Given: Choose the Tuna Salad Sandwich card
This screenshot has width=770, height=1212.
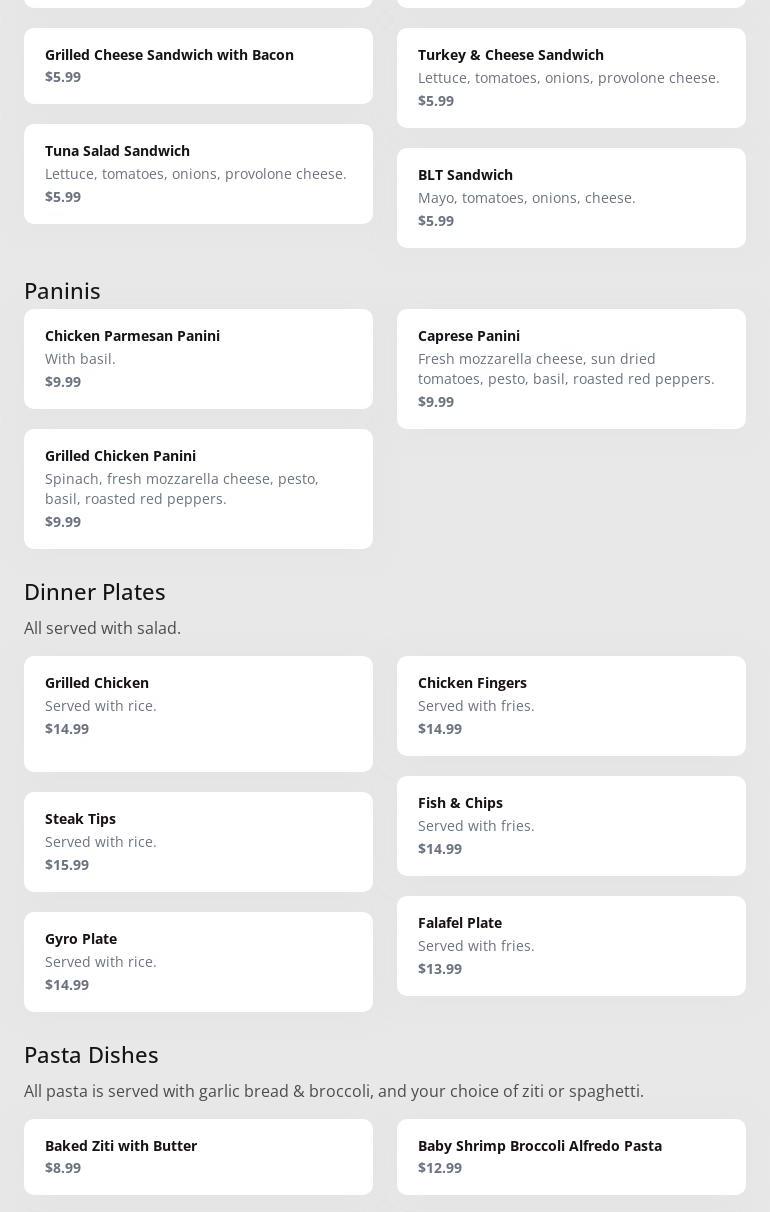Looking at the screenshot, I should 198,174.
